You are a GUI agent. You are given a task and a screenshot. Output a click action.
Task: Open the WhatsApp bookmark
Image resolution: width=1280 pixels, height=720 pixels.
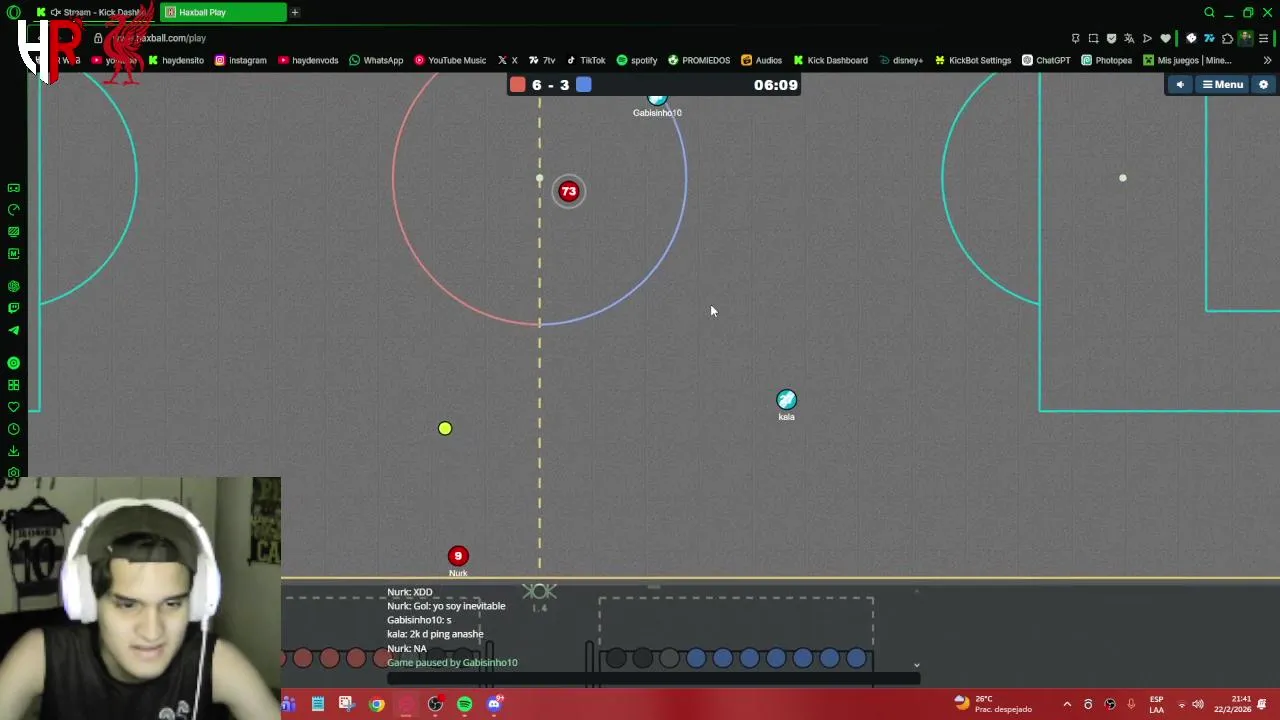[x=376, y=60]
